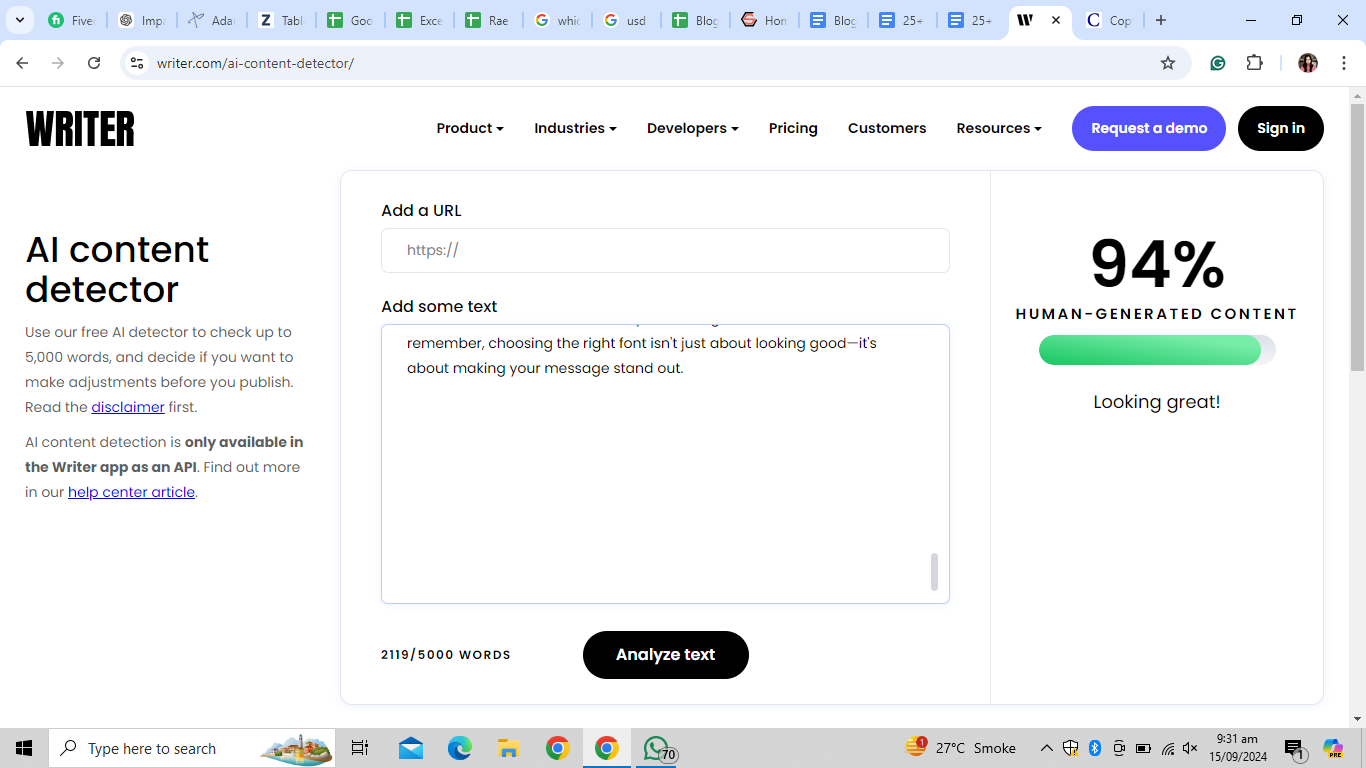Viewport: 1366px width, 768px height.
Task: Bookmark this page with star icon
Action: click(1168, 63)
